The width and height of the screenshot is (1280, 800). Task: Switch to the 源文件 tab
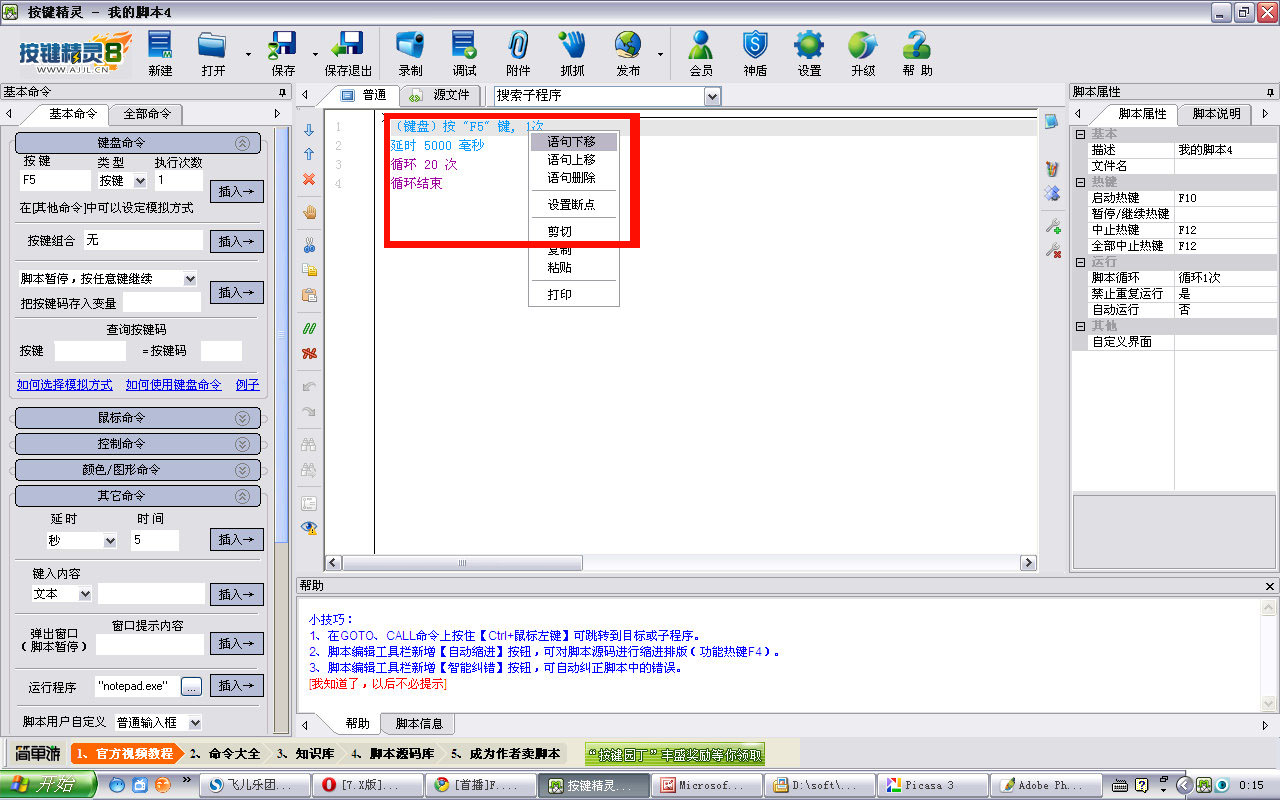pos(441,96)
